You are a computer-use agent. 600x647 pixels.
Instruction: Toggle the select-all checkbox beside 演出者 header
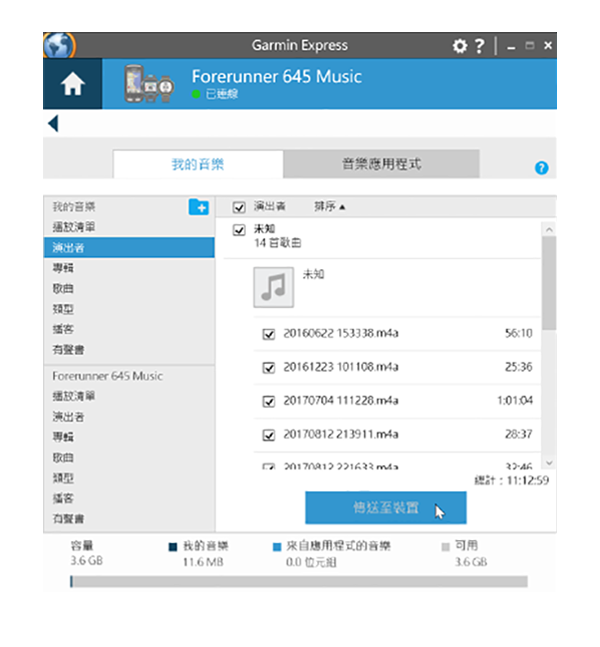239,207
